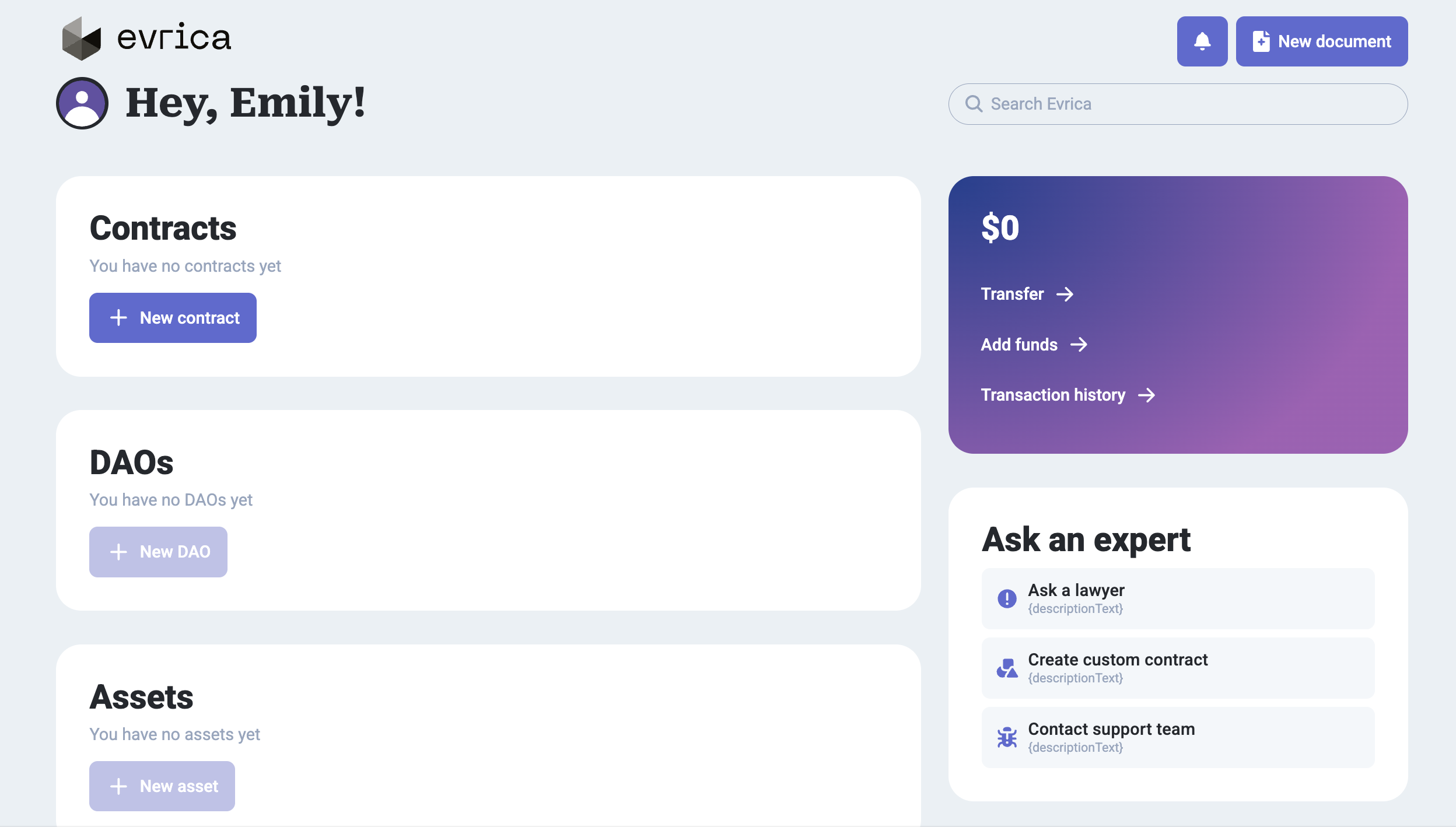Screen dimensions: 1456x827
Task: Click the arrow next to Add funds
Action: pyautogui.click(x=1079, y=345)
